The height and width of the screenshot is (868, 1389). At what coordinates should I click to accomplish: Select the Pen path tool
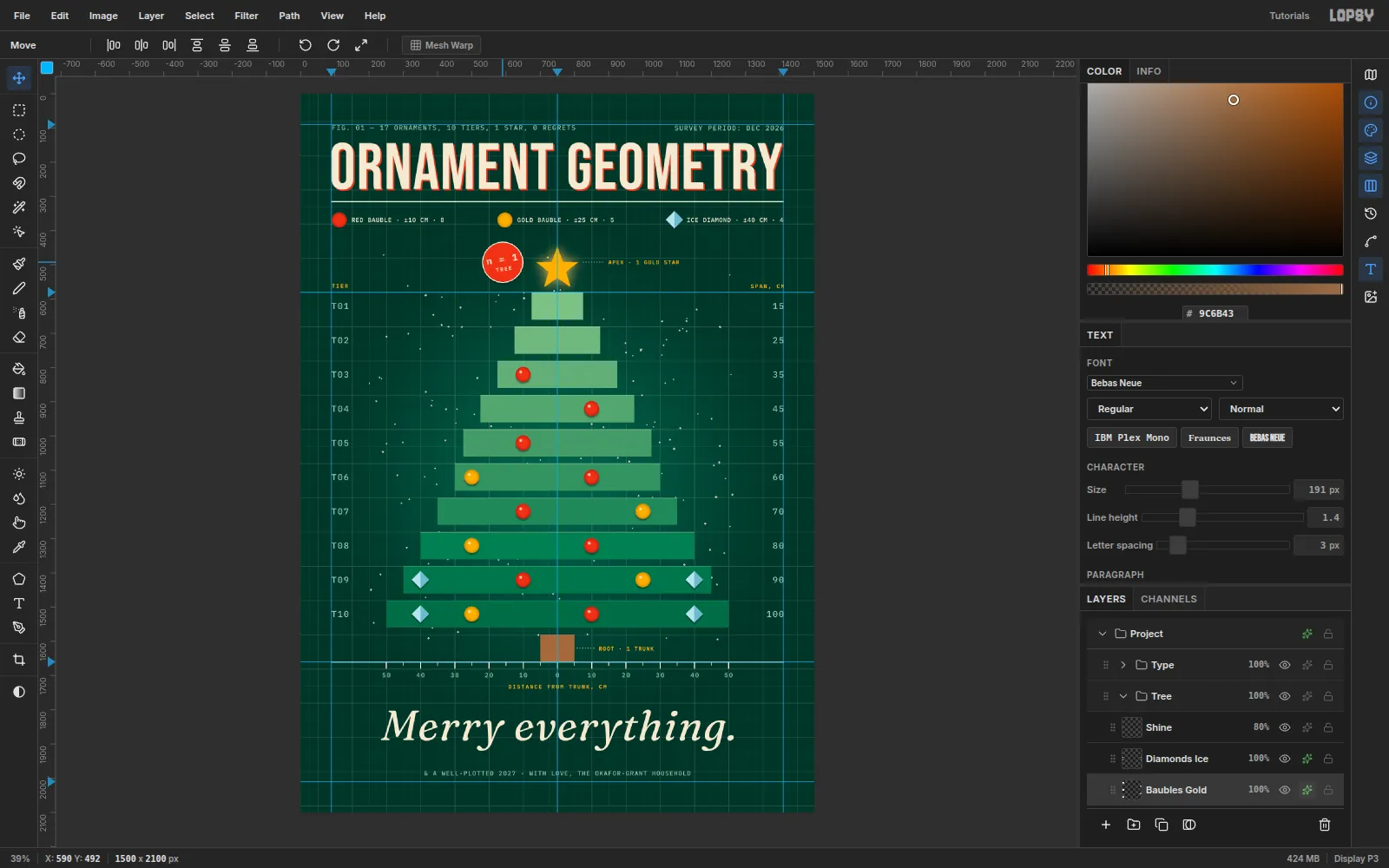point(19,628)
